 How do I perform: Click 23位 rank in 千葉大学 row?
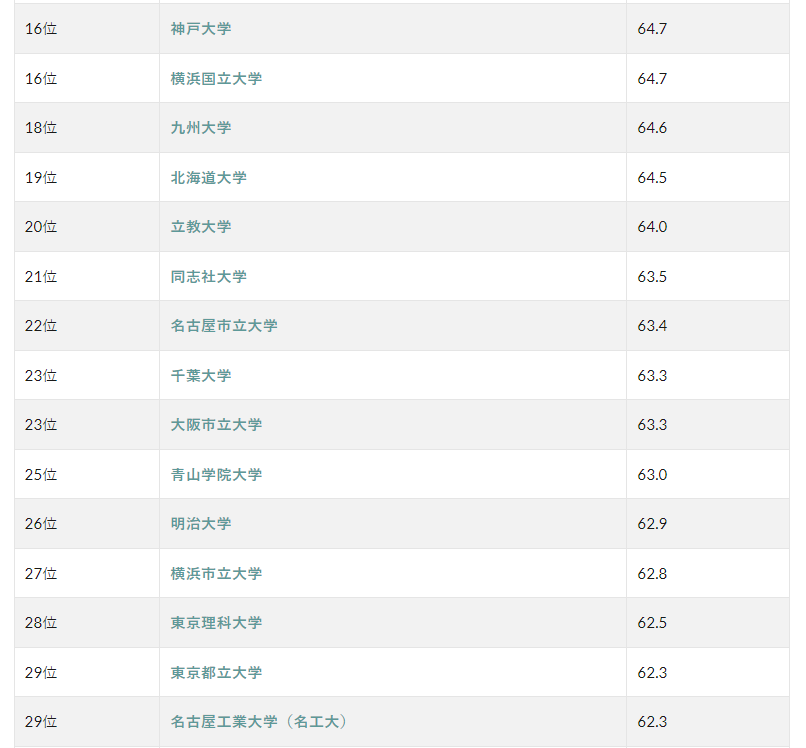pos(41,375)
